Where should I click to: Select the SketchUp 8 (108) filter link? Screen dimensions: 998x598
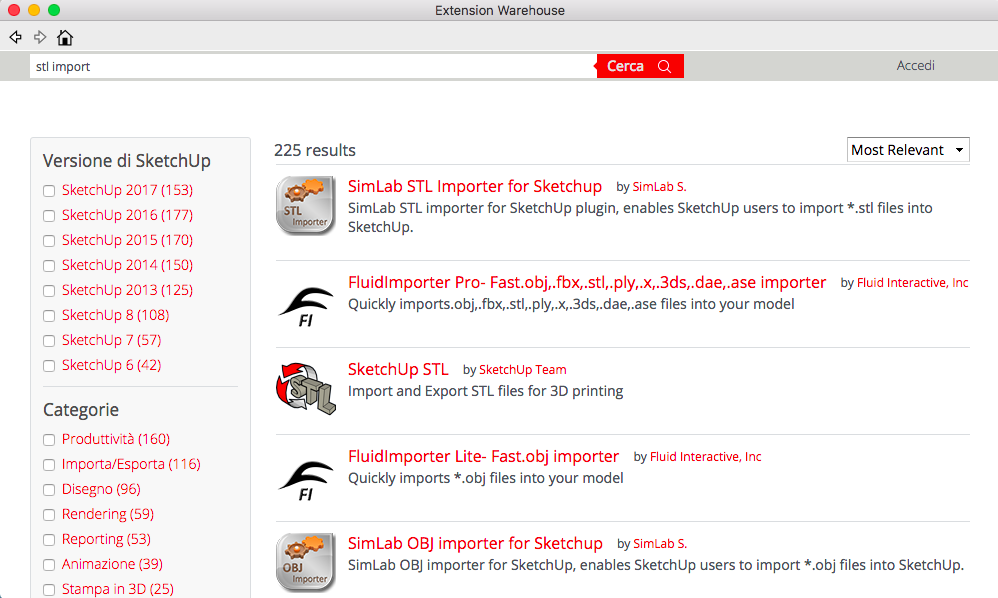pyautogui.click(x=116, y=315)
